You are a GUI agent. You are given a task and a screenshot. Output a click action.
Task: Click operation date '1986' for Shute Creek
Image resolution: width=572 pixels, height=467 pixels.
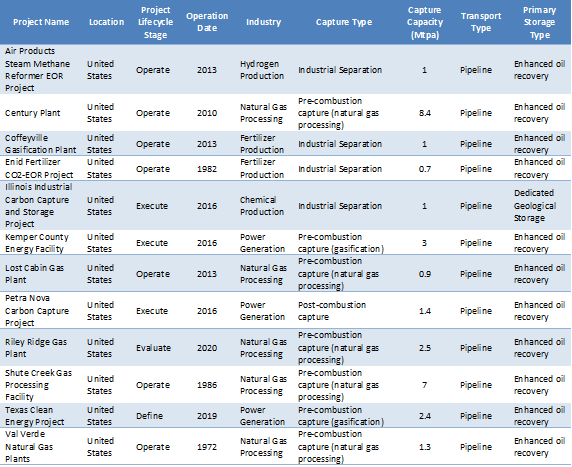(207, 385)
